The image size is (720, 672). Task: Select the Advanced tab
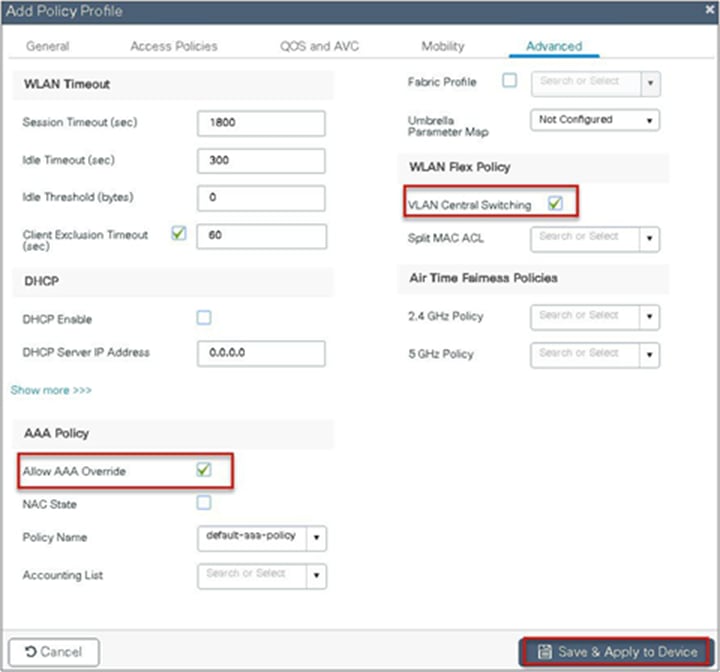click(554, 46)
